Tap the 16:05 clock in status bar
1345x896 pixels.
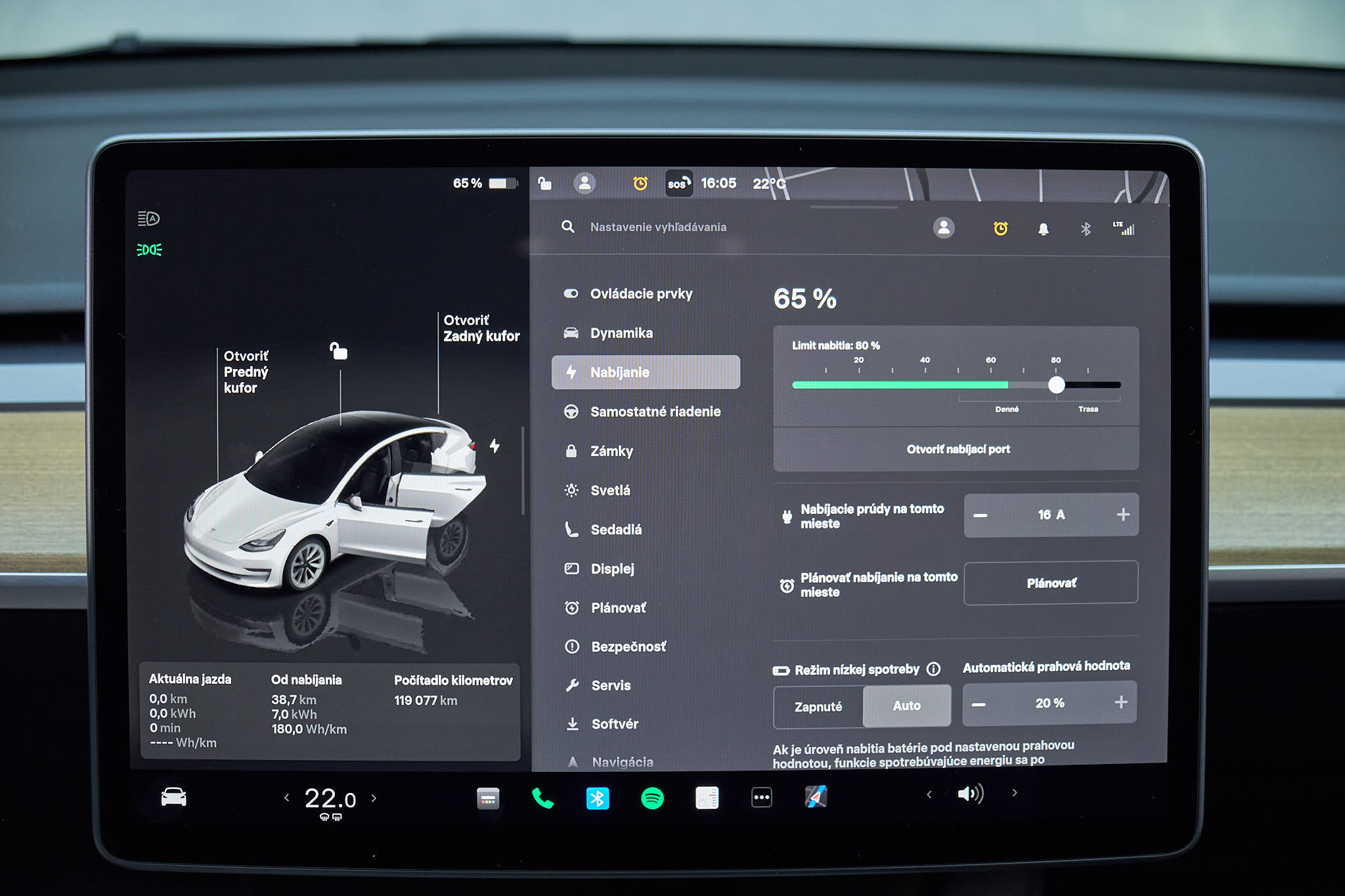pyautogui.click(x=718, y=183)
